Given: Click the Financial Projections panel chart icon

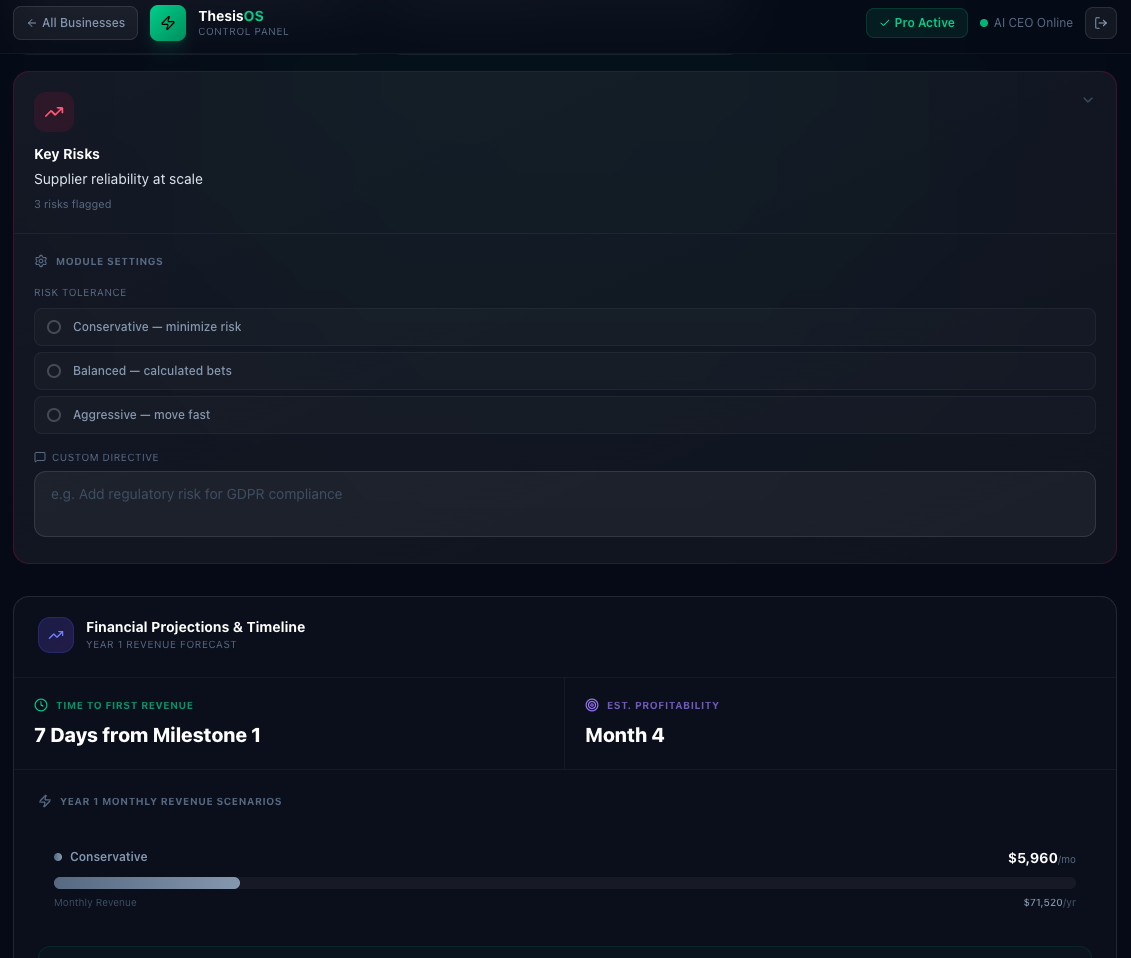Looking at the screenshot, I should point(56,635).
